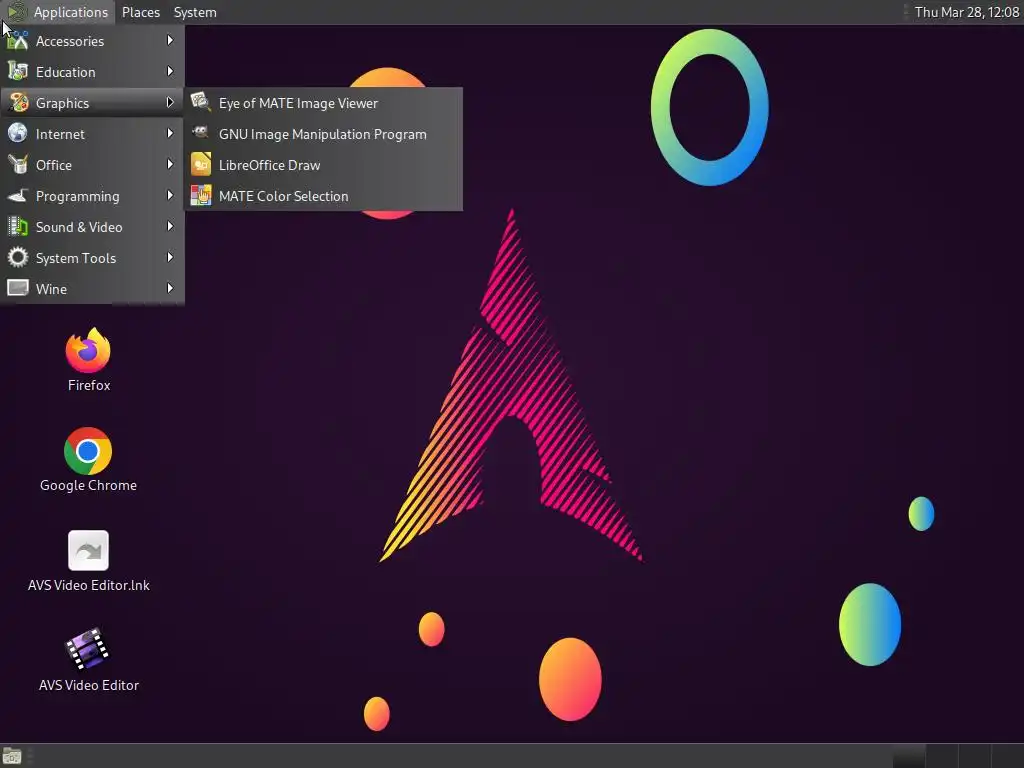Select the AVS Video Editor filmstrip icon
Screen dimensions: 1024x768
click(x=88, y=650)
